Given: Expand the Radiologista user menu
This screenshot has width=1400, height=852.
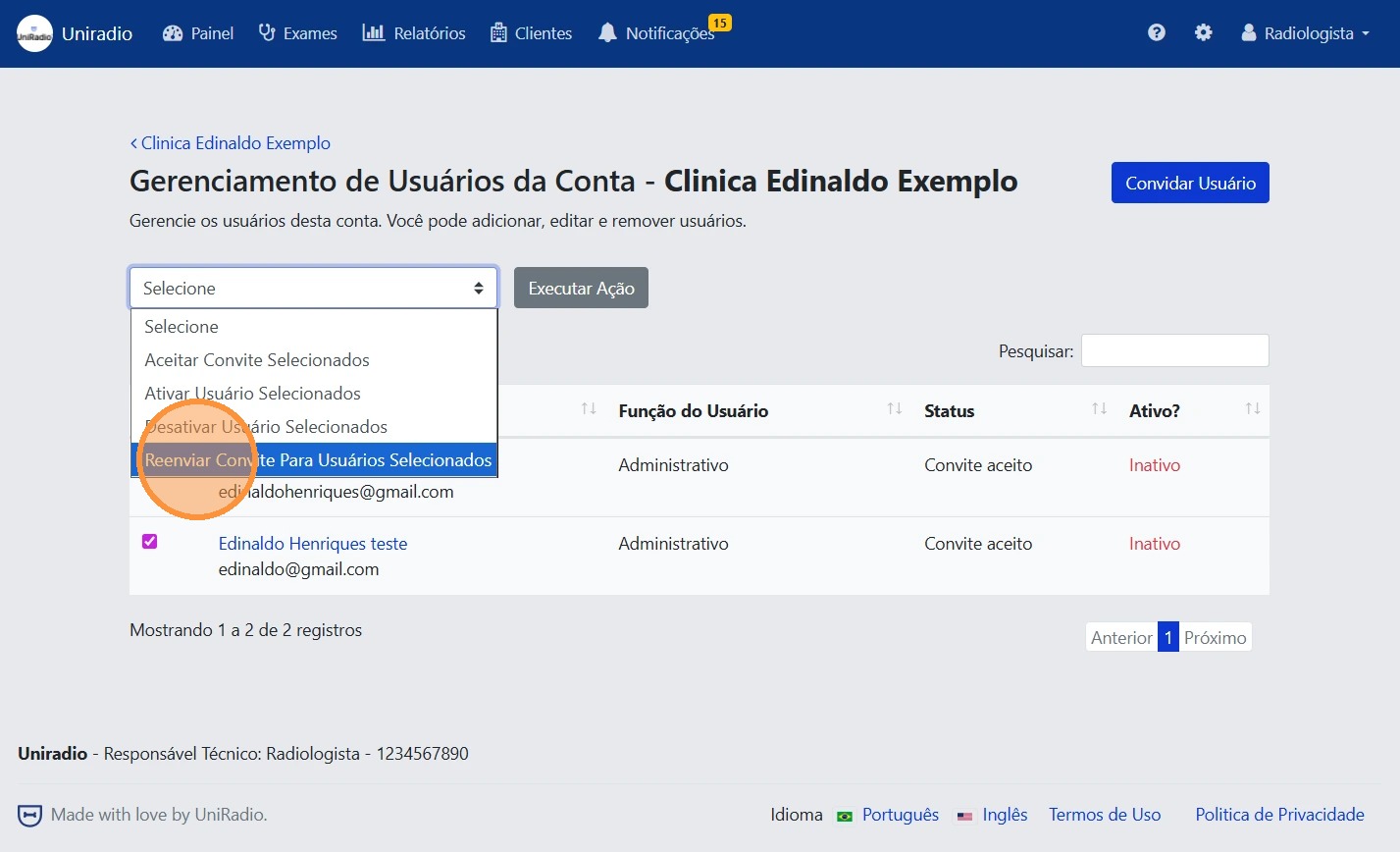Looking at the screenshot, I should [x=1306, y=33].
